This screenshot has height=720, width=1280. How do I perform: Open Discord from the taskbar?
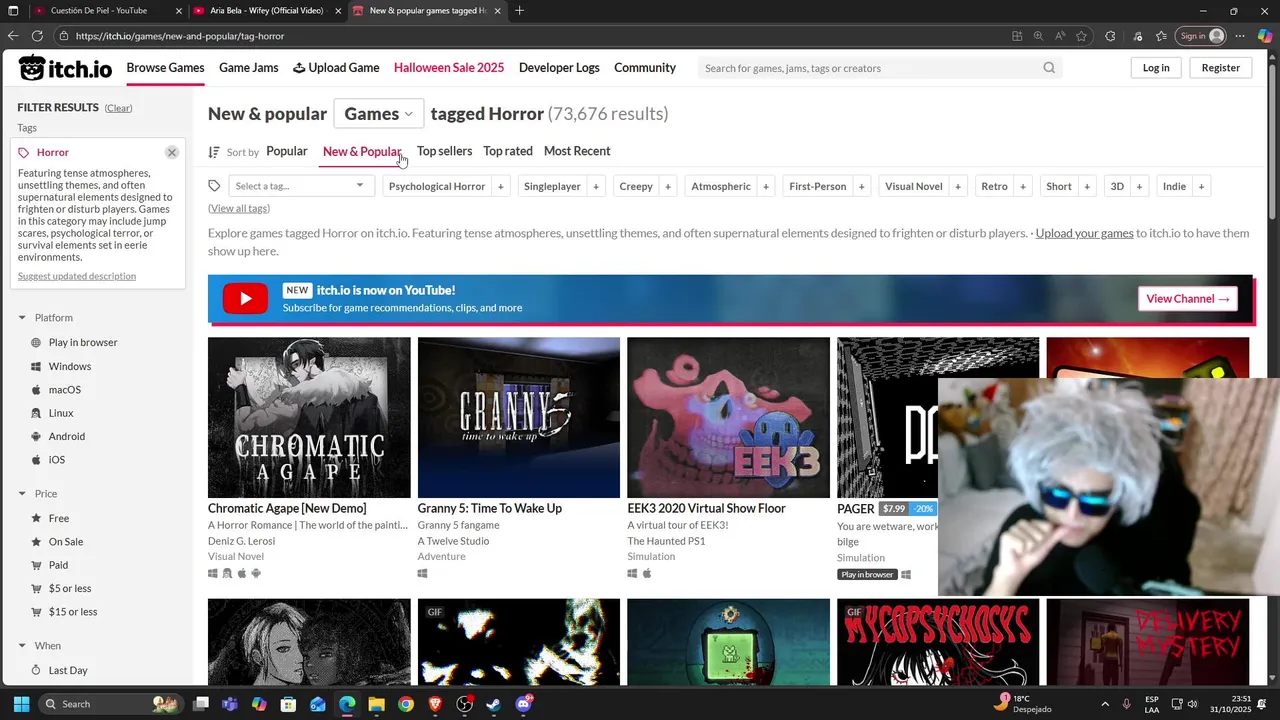(x=523, y=704)
